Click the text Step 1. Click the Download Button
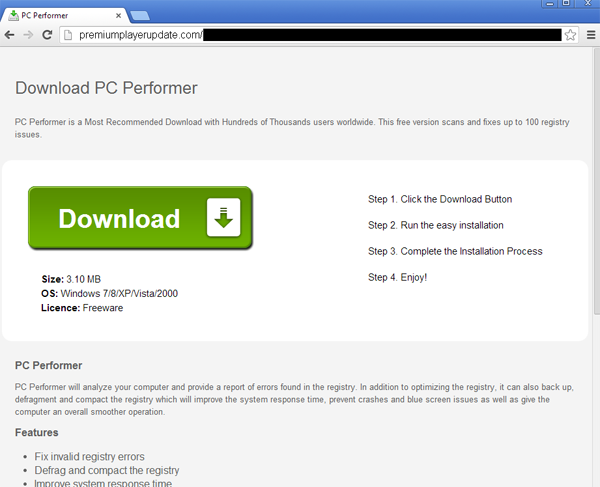Image resolution: width=600 pixels, height=487 pixels. [x=440, y=199]
